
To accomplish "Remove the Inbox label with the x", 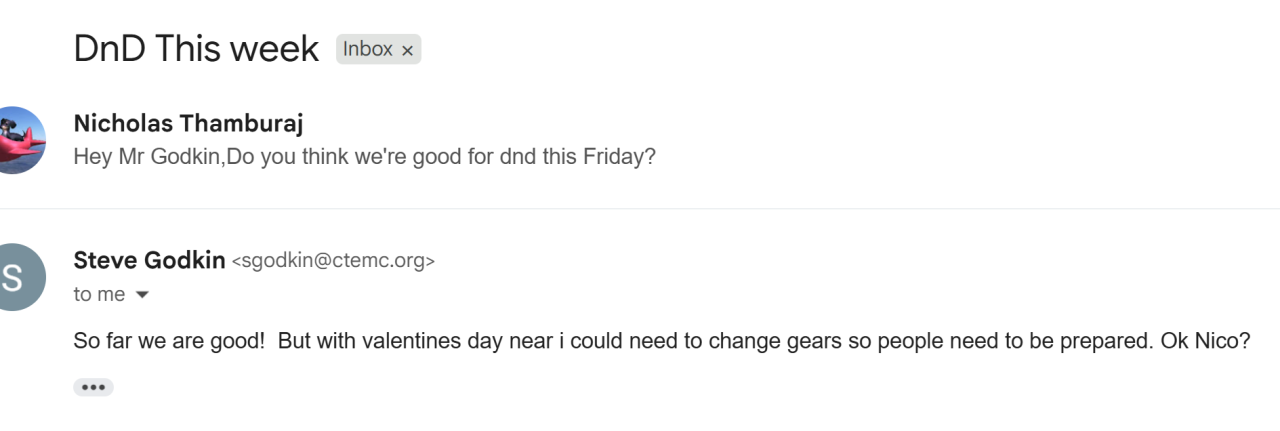I will (x=407, y=50).
